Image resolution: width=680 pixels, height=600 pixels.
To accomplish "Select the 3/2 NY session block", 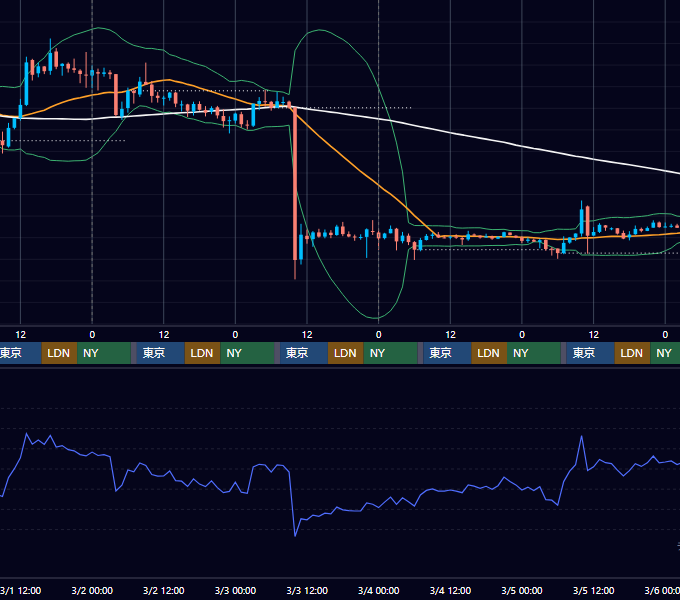I will 248,353.
